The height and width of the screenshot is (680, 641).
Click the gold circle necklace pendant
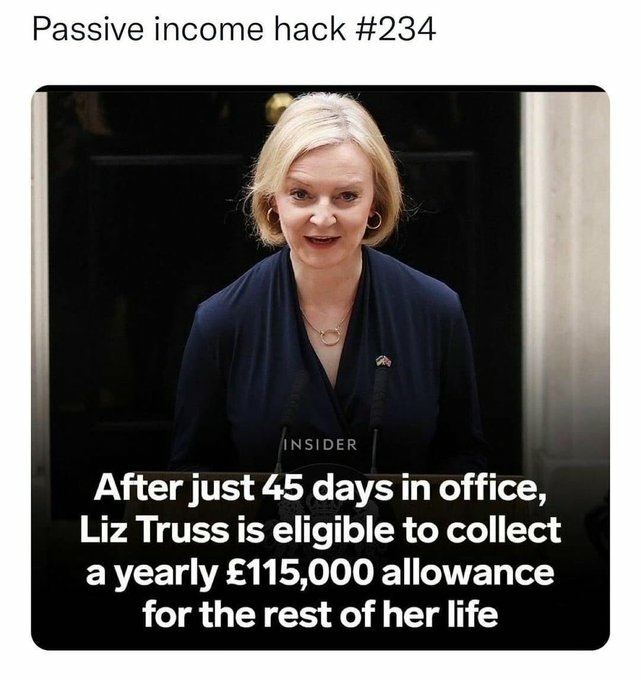tap(330, 337)
